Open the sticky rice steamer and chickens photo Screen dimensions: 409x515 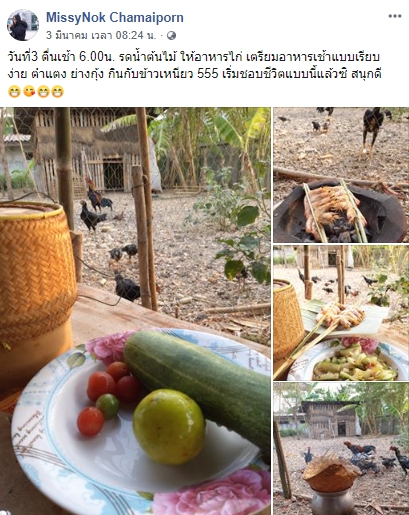(x=341, y=449)
